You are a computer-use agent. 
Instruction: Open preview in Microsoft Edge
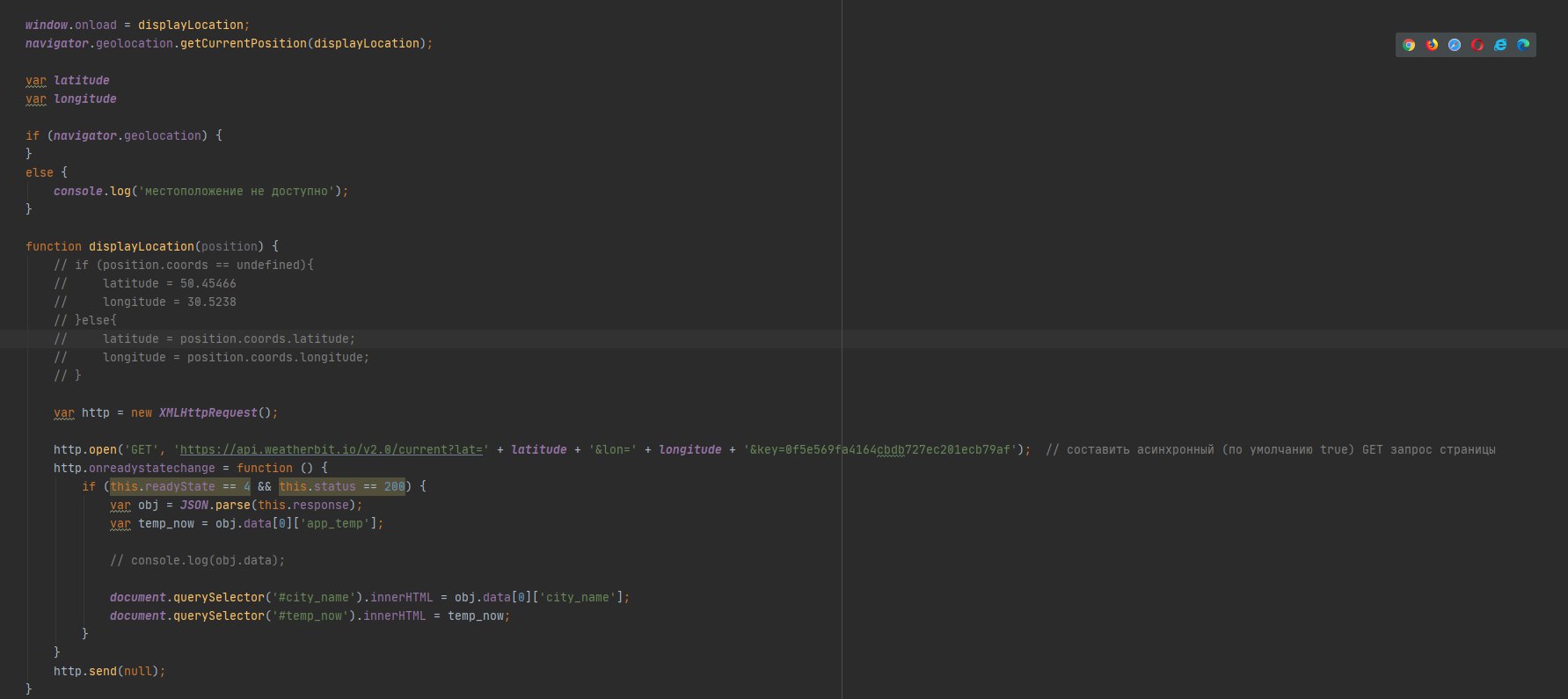coord(1523,45)
